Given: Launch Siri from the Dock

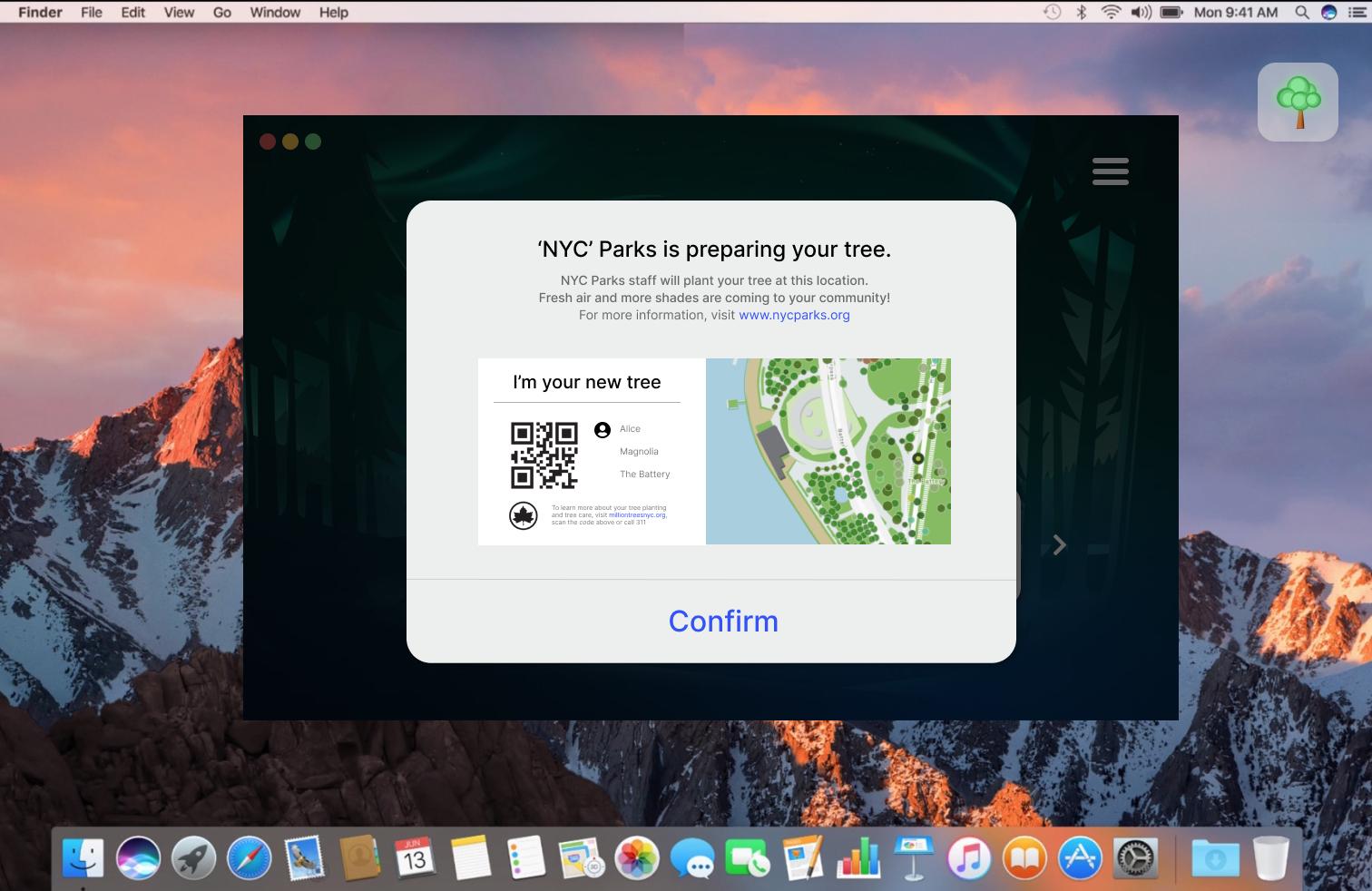Looking at the screenshot, I should (138, 857).
